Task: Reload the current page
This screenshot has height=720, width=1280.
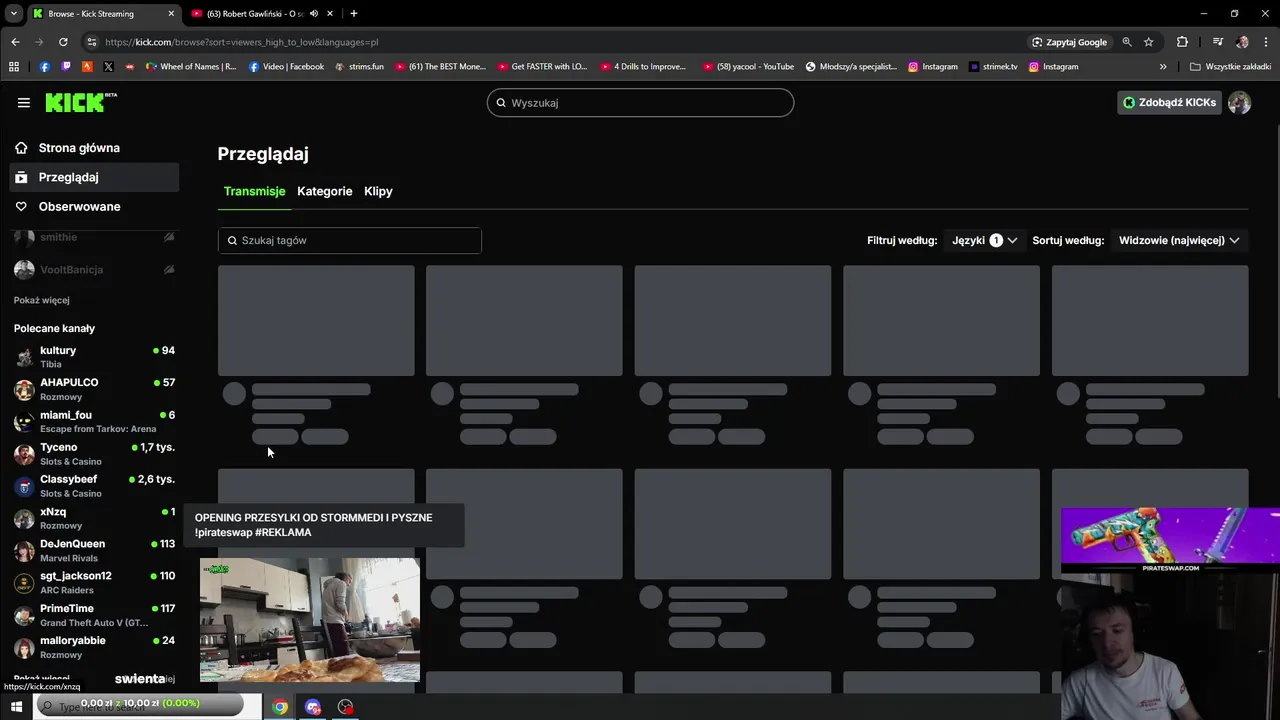Action: click(x=63, y=42)
